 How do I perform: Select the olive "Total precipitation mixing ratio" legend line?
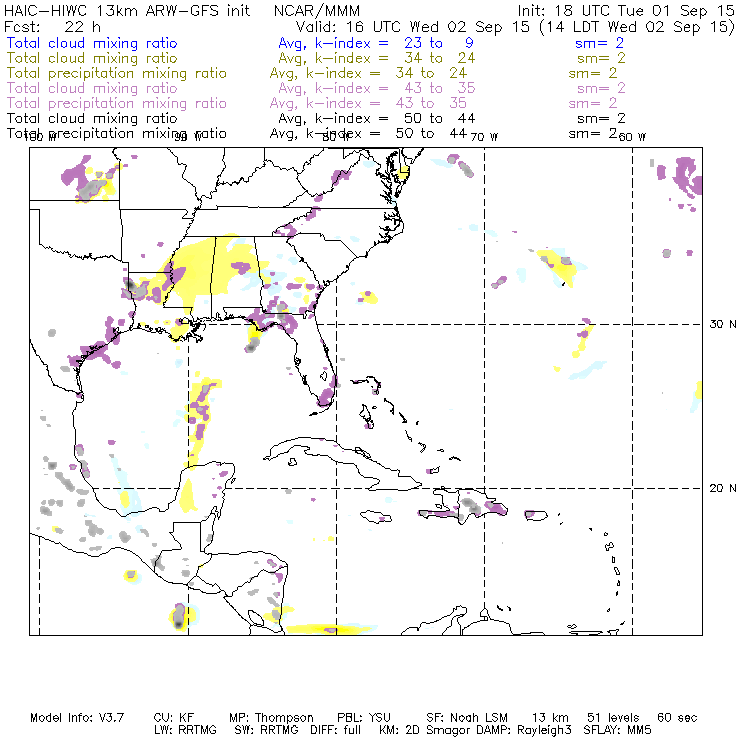click(117, 73)
